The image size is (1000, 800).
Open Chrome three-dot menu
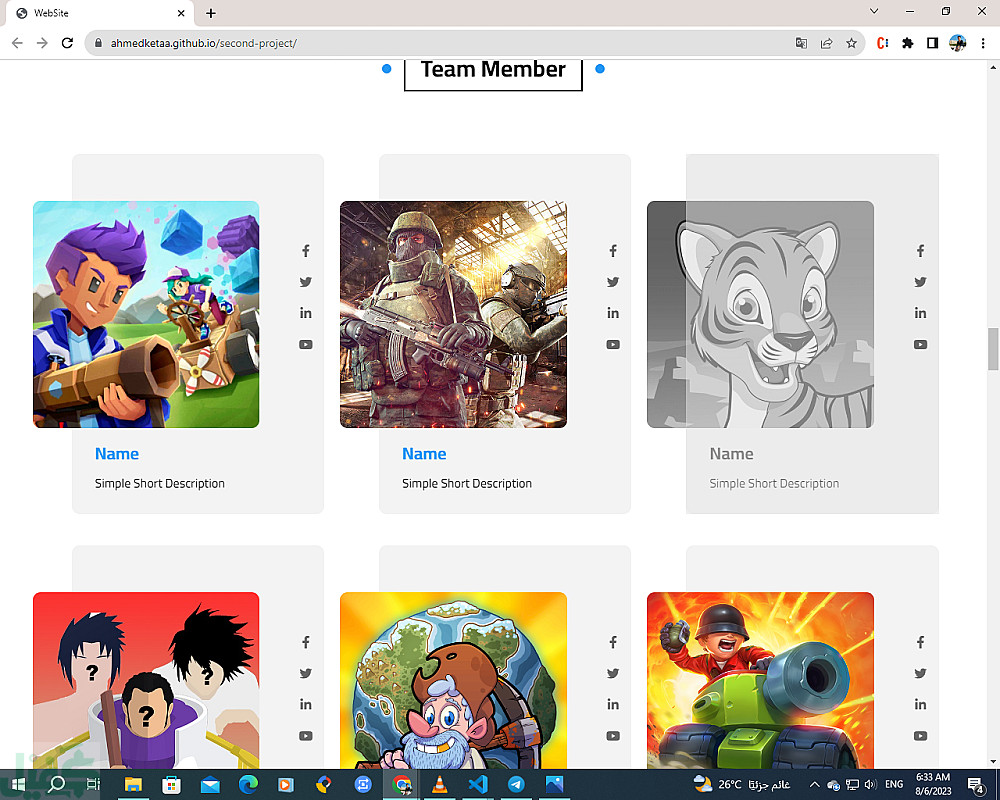click(x=983, y=43)
